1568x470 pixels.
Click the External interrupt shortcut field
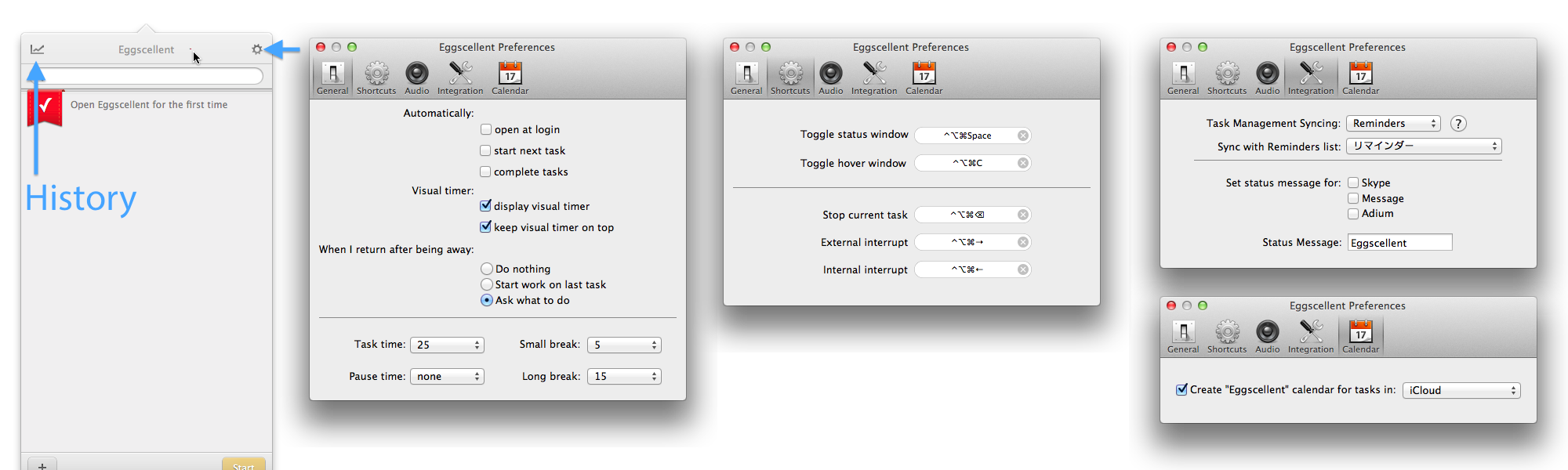[x=973, y=242]
